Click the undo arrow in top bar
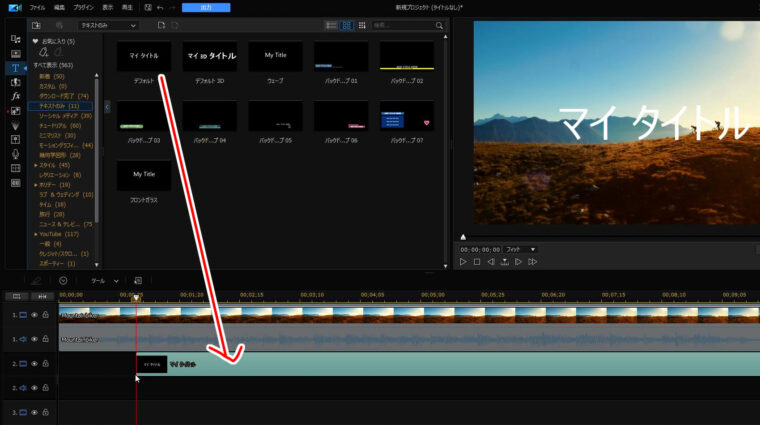 click(160, 7)
